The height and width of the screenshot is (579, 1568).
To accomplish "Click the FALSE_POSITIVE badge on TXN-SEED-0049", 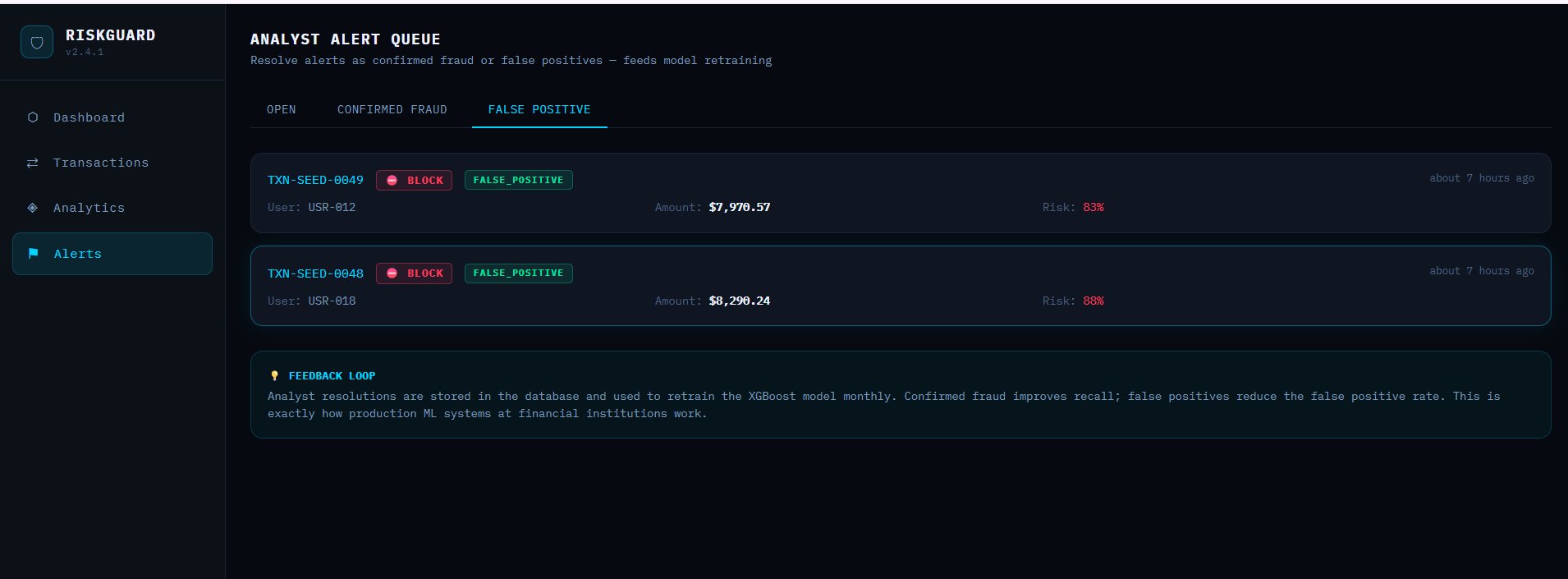I will tap(518, 181).
